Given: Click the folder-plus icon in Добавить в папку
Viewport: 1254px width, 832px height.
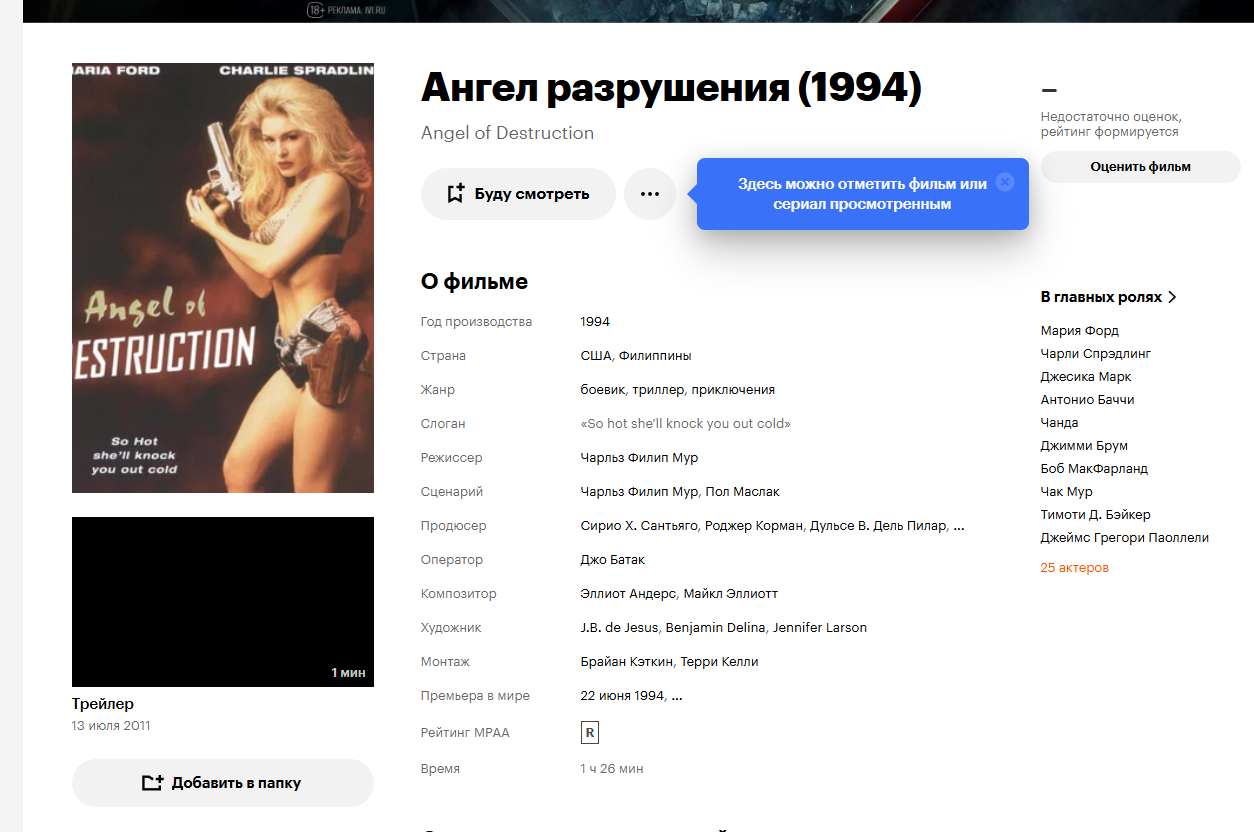Looking at the screenshot, I should tap(152, 783).
